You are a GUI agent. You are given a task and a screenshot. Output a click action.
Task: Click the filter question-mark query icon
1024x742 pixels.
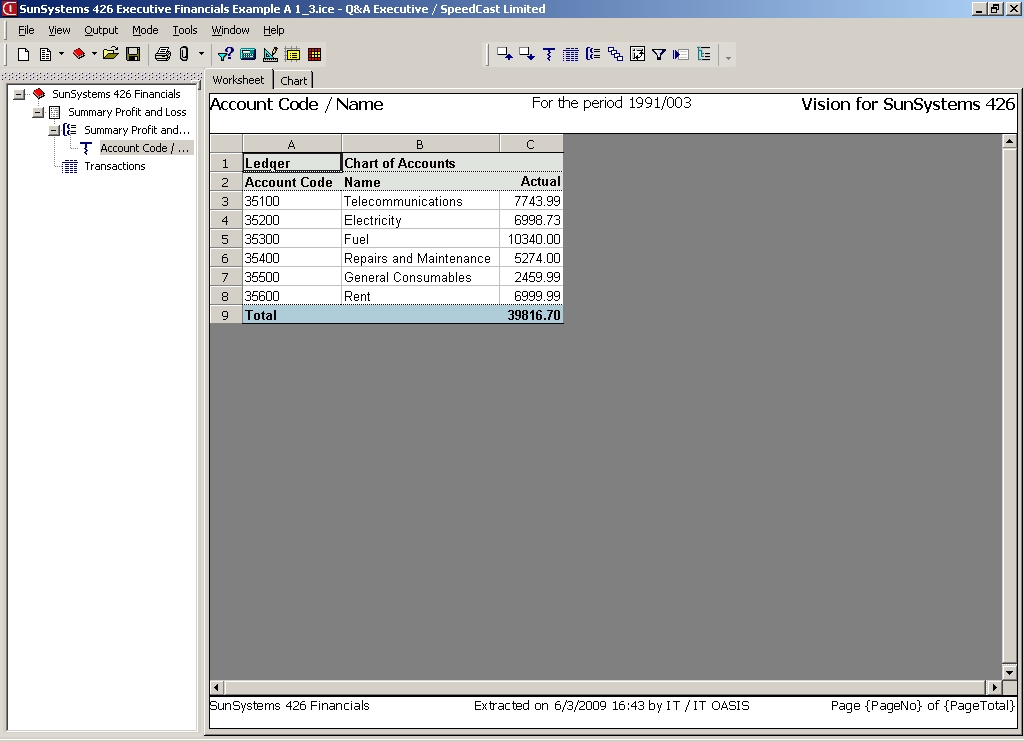[x=225, y=54]
